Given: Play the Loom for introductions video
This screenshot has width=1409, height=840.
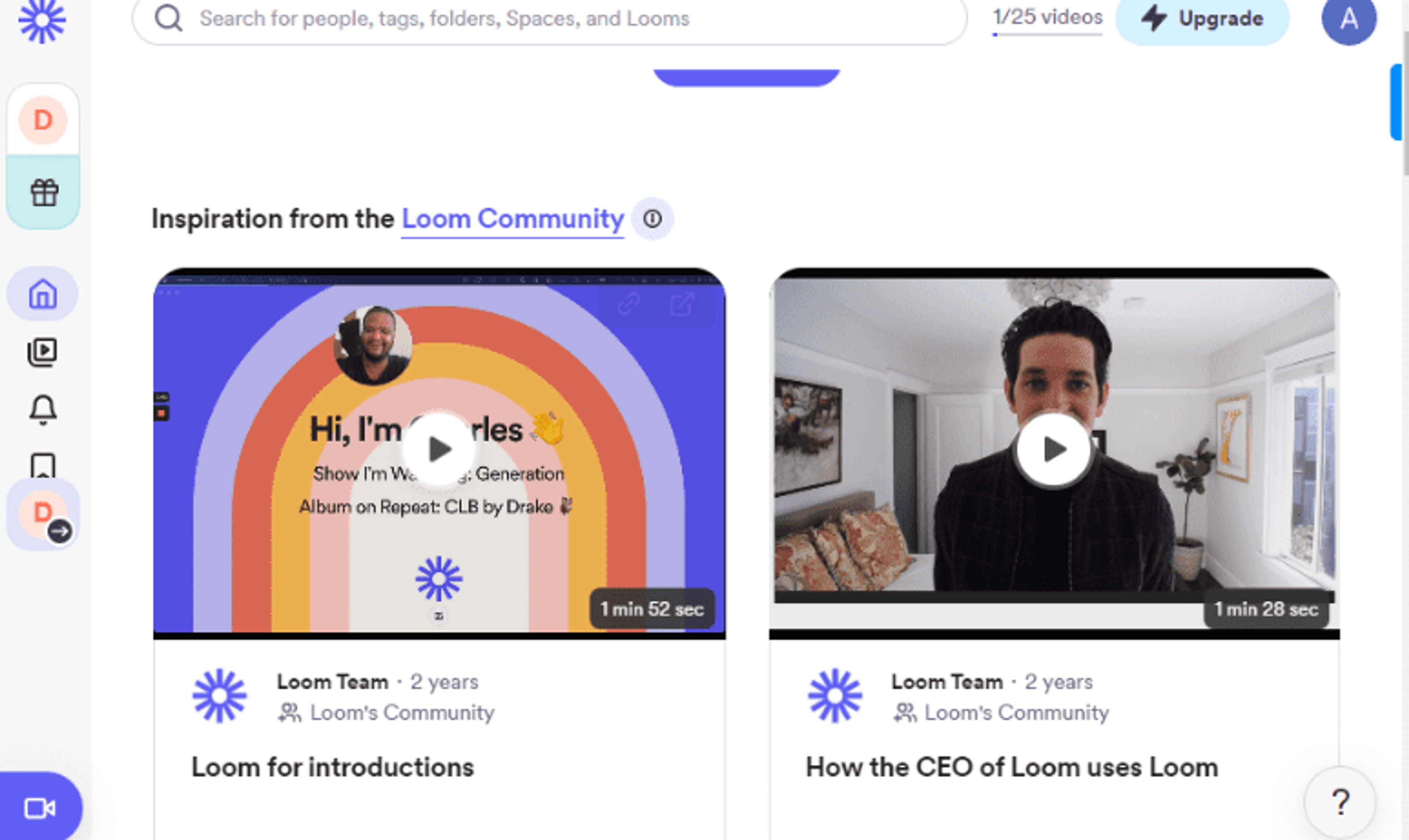Looking at the screenshot, I should [439, 449].
